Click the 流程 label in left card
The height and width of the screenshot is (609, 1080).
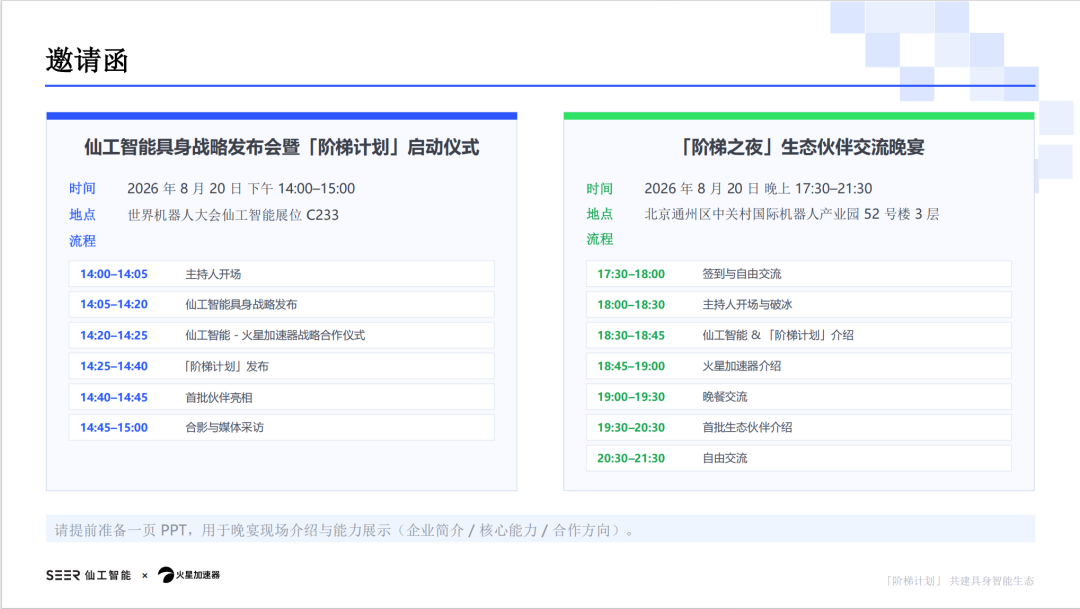[82, 241]
